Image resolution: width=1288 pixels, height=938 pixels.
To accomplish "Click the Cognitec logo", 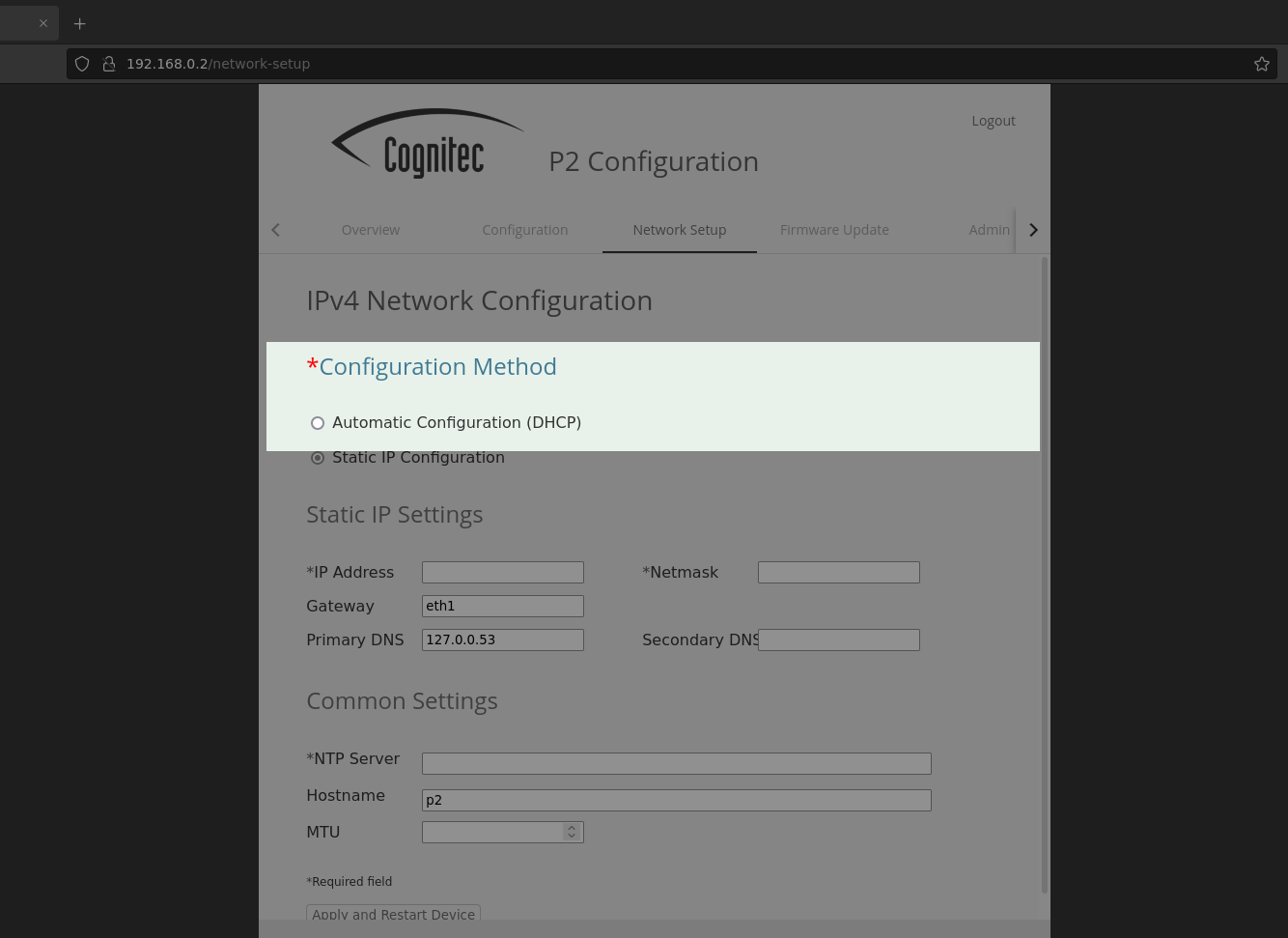I will 428,143.
